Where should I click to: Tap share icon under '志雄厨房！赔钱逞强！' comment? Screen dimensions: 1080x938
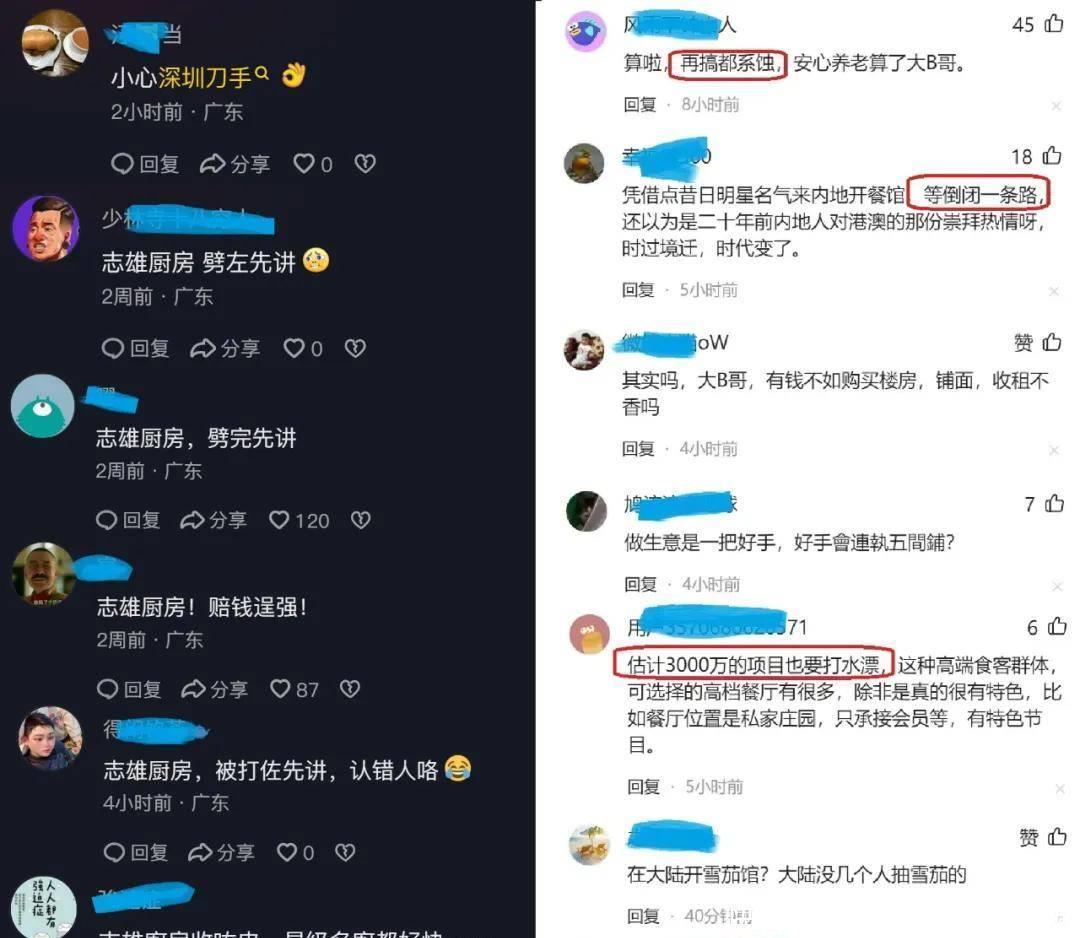(x=194, y=689)
